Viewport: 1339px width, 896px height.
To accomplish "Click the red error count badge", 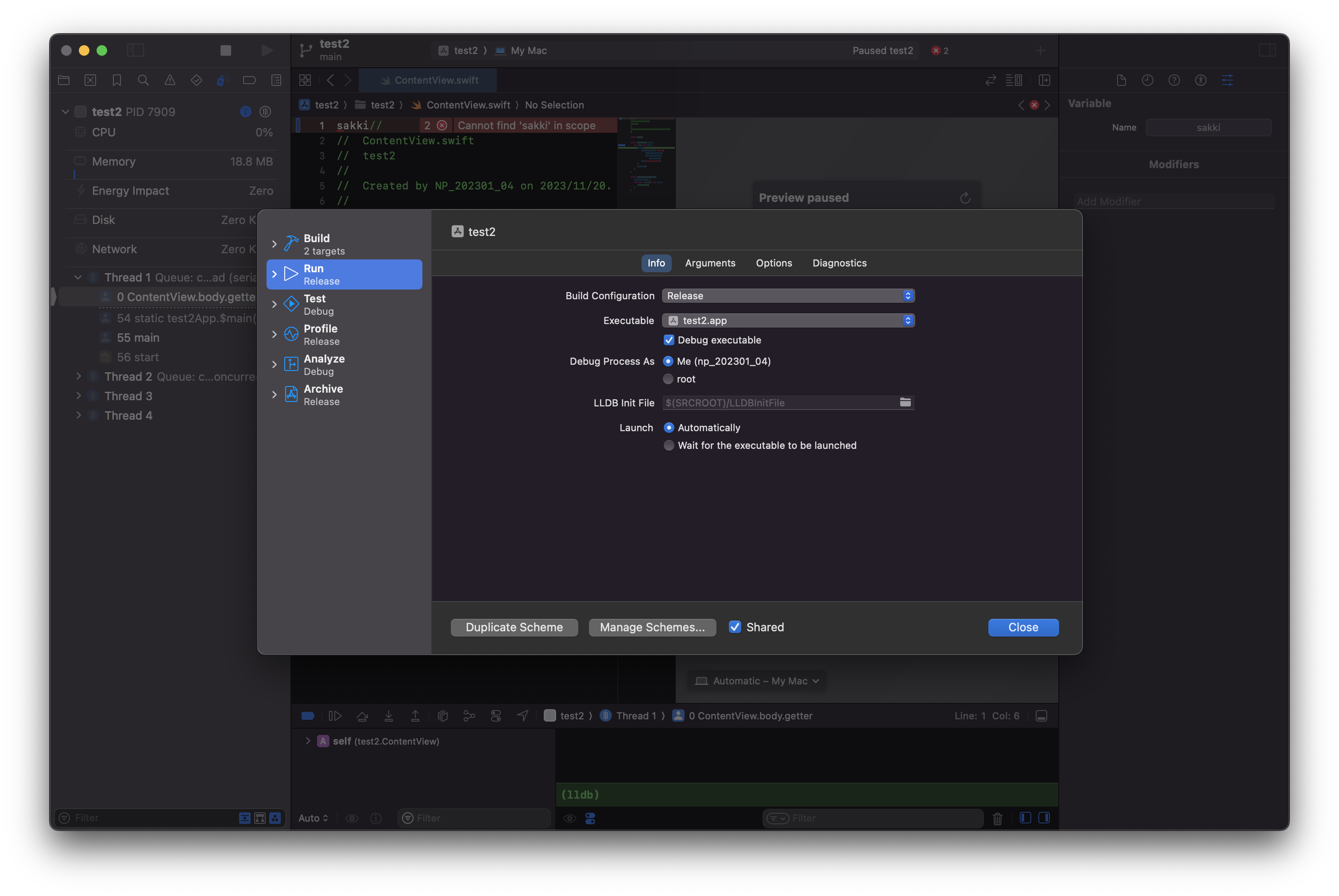I will 940,50.
